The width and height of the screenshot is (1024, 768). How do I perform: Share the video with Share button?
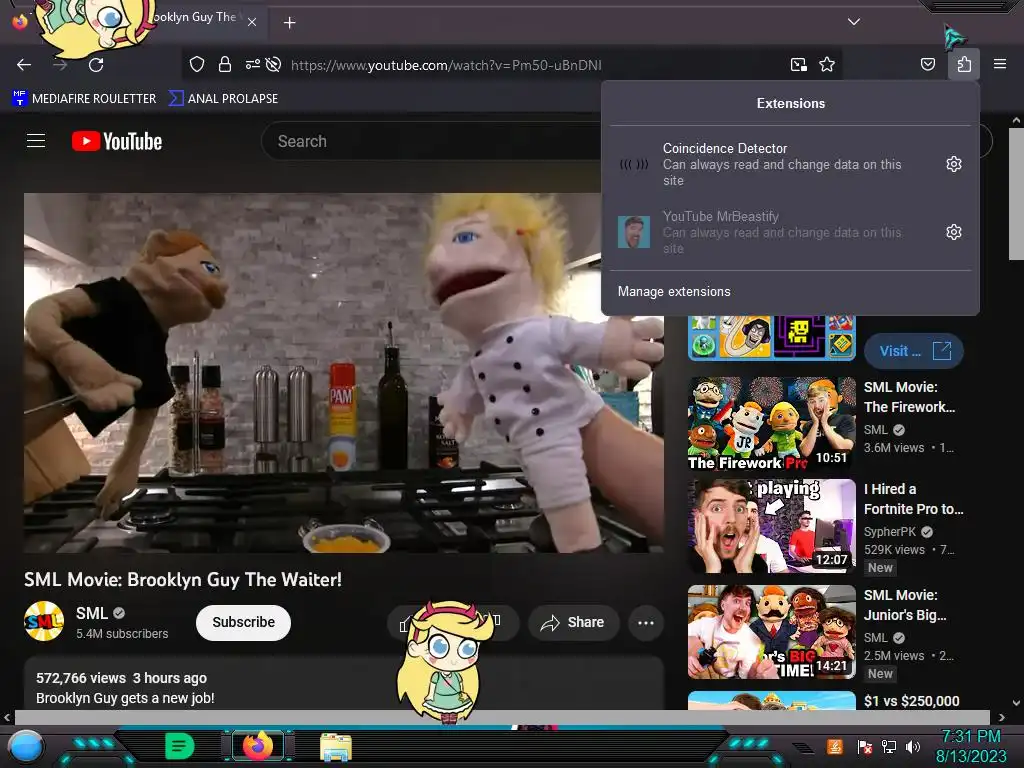click(x=573, y=622)
